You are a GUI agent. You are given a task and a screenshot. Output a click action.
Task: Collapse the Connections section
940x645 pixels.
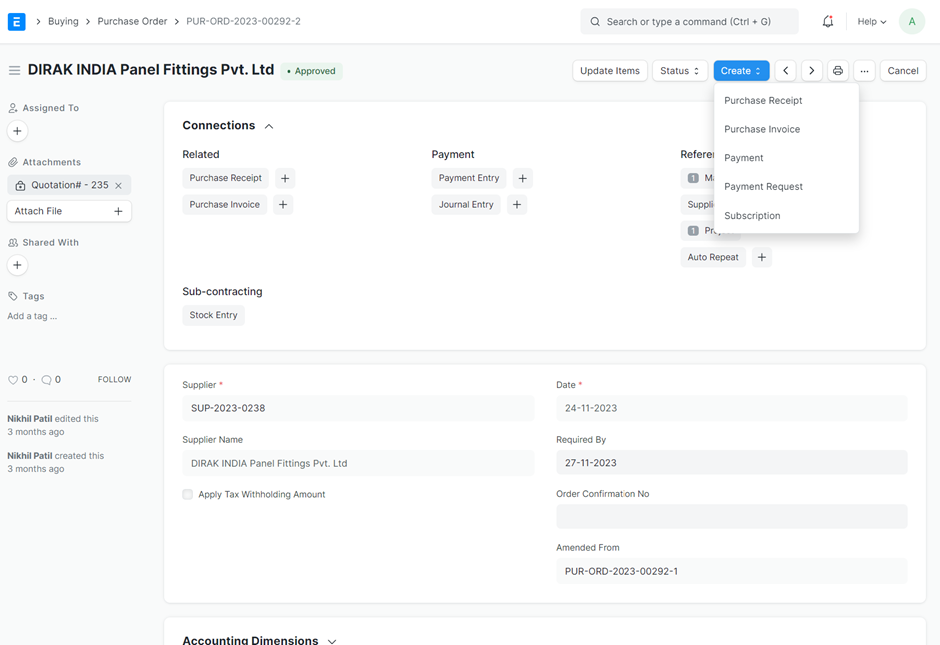pyautogui.click(x=269, y=126)
